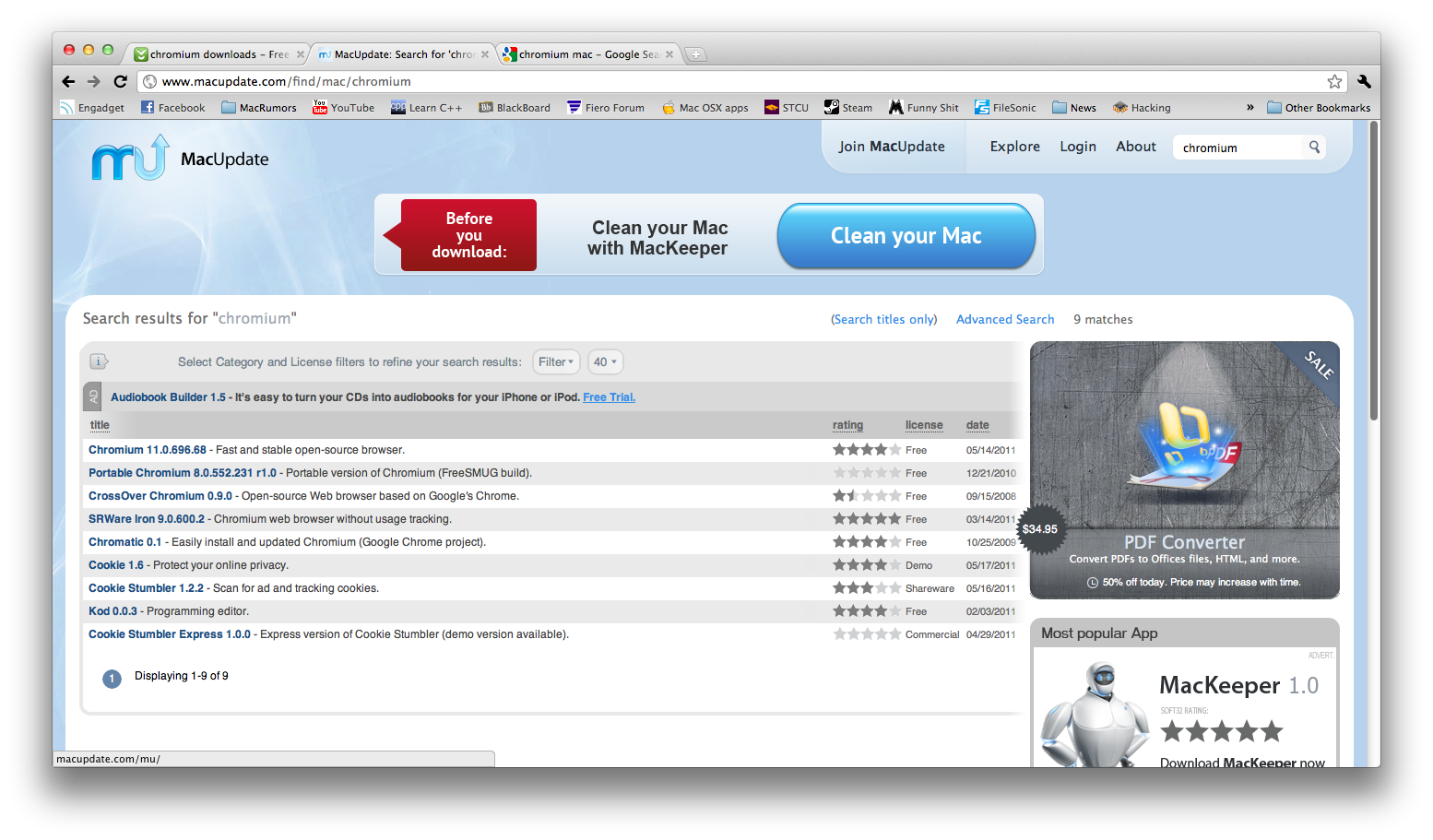Viewport: 1433px width, 840px height.
Task: Open the Facebook bookmark
Action: [173, 108]
